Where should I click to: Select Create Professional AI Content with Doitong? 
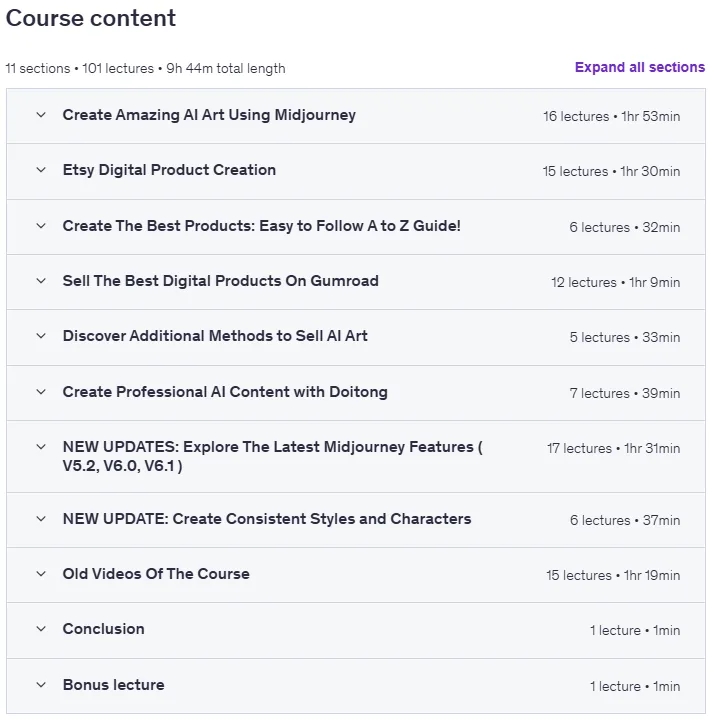point(225,392)
